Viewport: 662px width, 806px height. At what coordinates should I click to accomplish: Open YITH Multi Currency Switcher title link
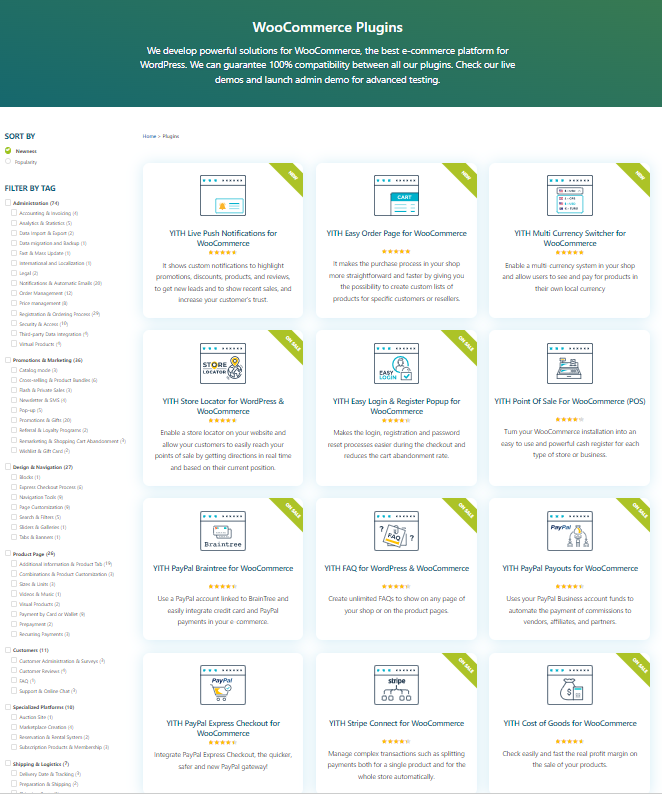click(569, 238)
